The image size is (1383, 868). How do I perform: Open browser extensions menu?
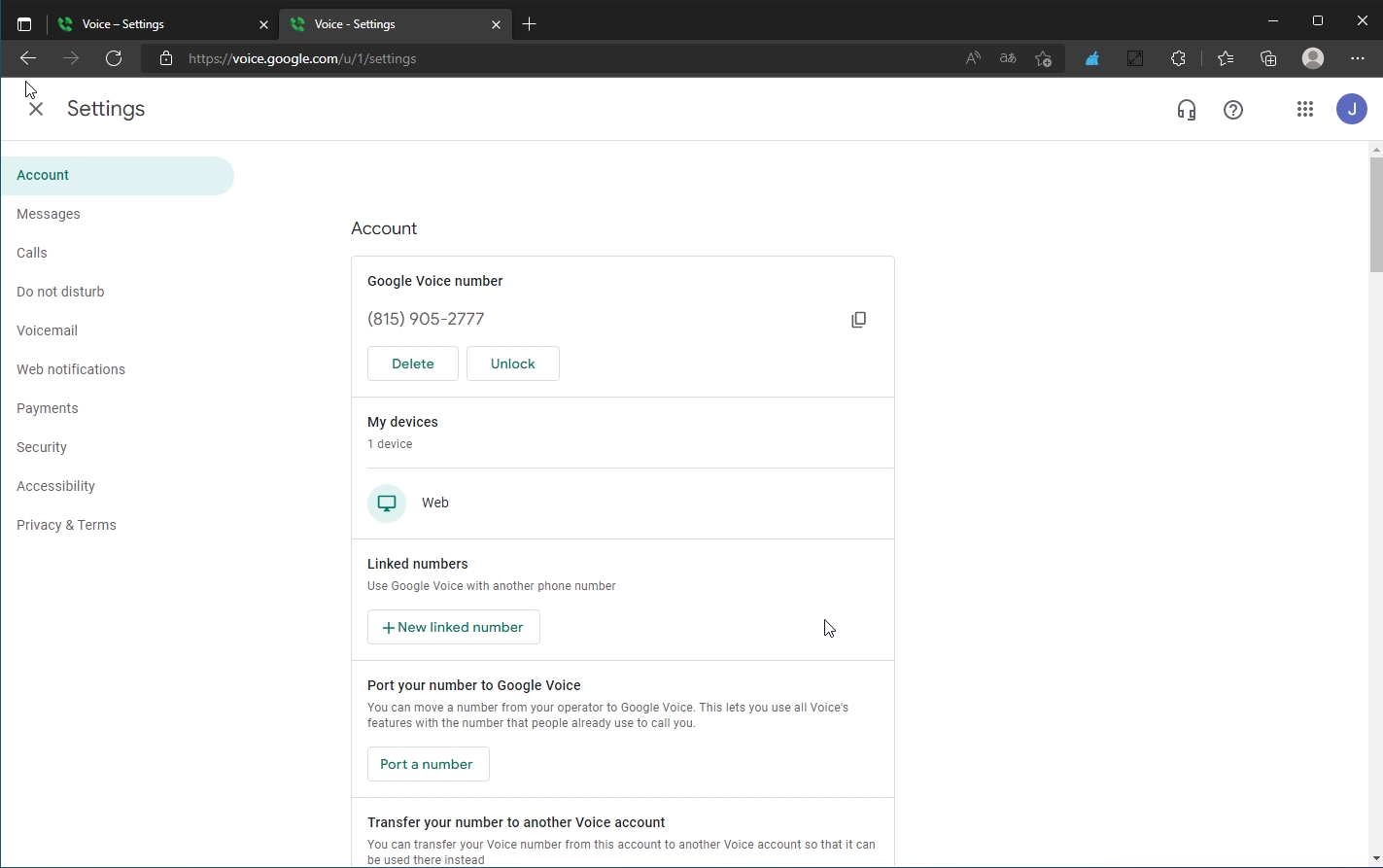click(x=1178, y=58)
